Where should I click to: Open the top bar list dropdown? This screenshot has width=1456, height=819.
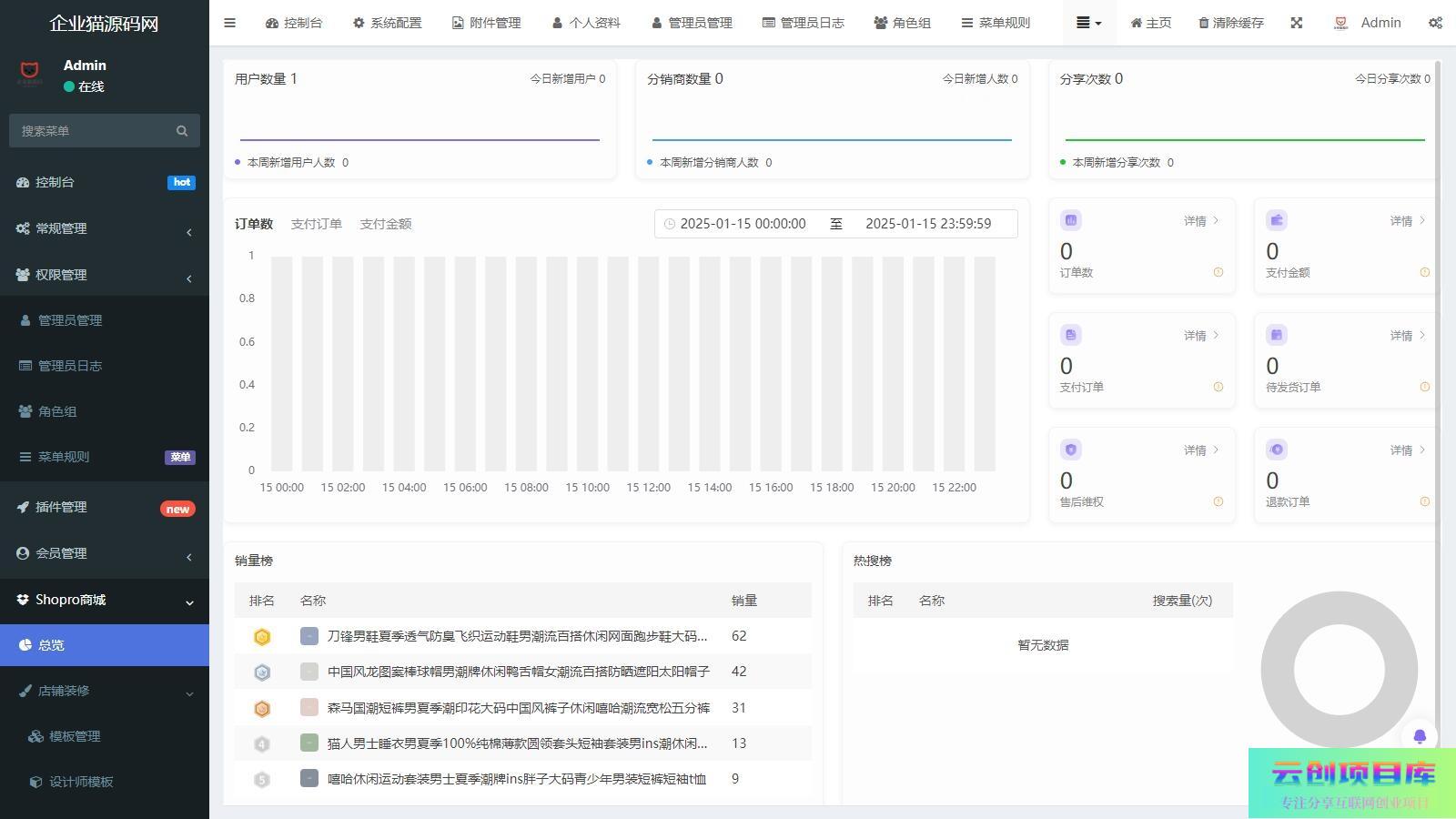(1088, 23)
